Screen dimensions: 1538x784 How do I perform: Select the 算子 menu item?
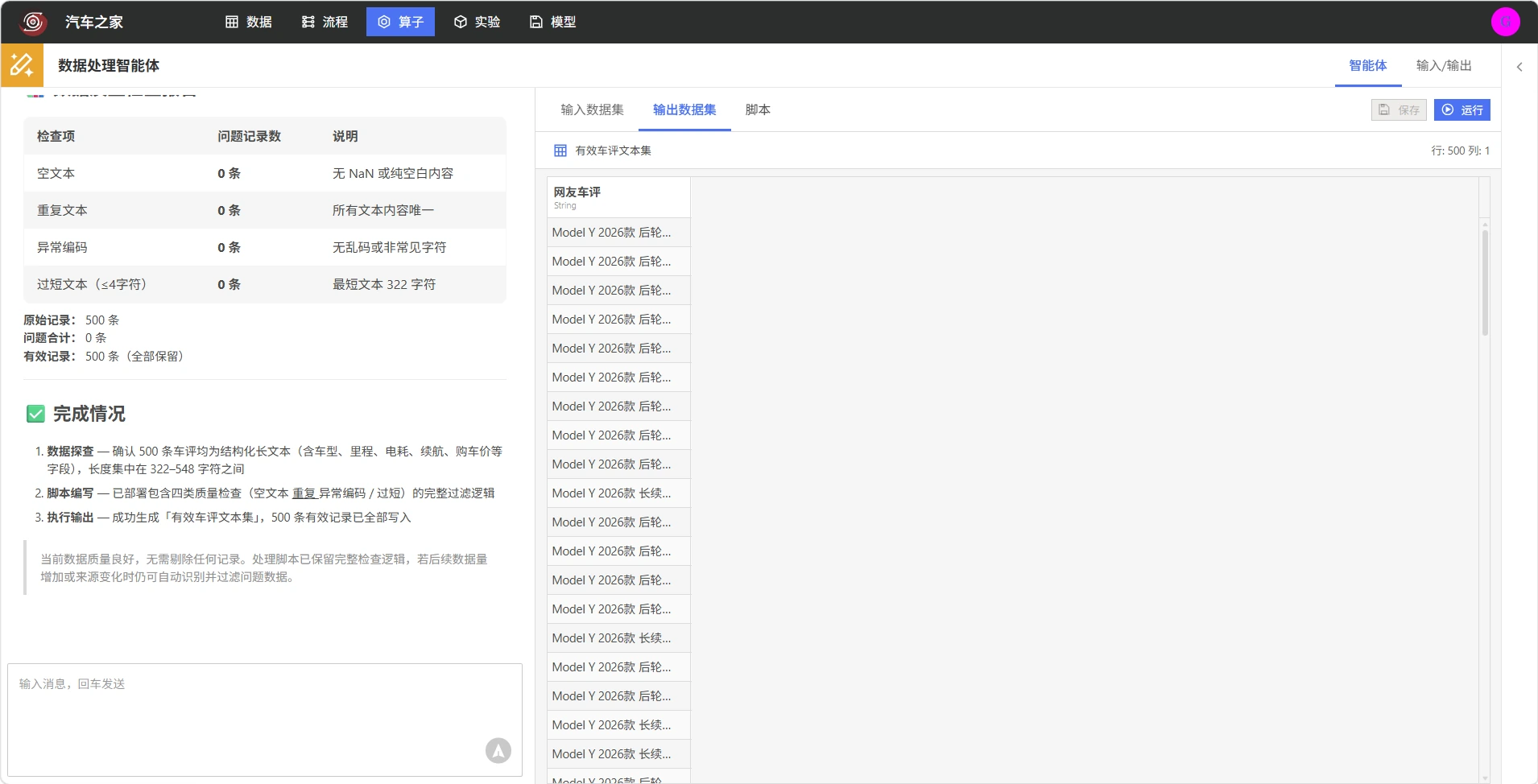pyautogui.click(x=400, y=22)
